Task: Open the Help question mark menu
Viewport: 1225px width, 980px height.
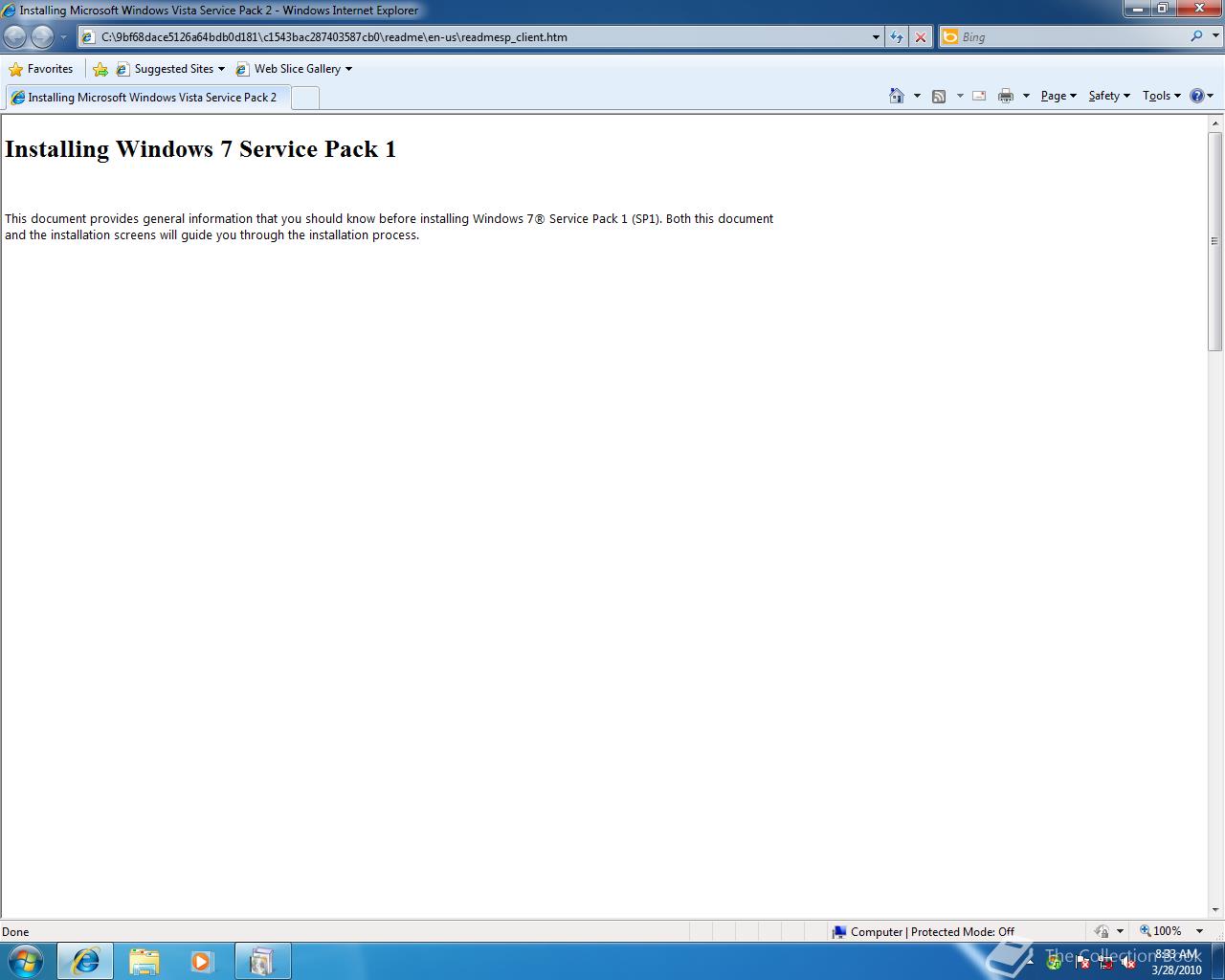Action: pos(1201,96)
